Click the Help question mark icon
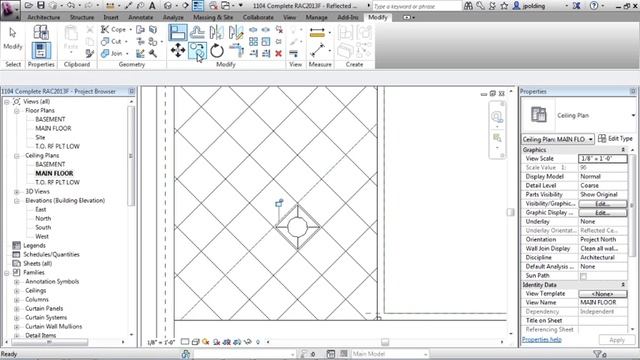This screenshot has height=360, width=640. pos(594,6)
